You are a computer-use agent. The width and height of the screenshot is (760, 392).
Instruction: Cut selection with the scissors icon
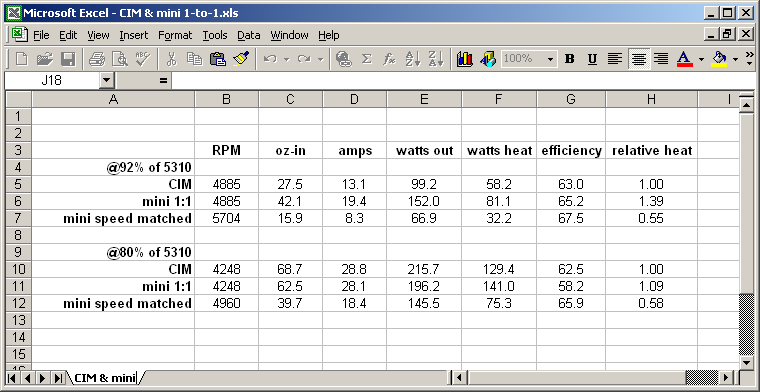pos(171,59)
